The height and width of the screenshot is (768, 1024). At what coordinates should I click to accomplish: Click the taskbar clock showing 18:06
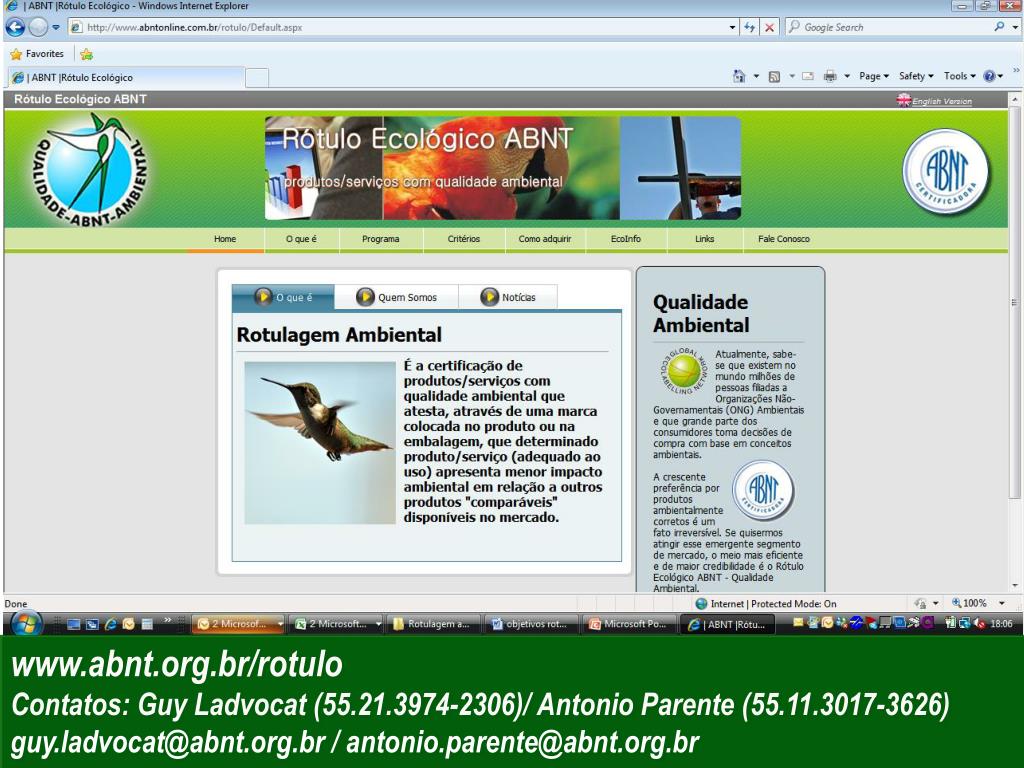[1001, 624]
